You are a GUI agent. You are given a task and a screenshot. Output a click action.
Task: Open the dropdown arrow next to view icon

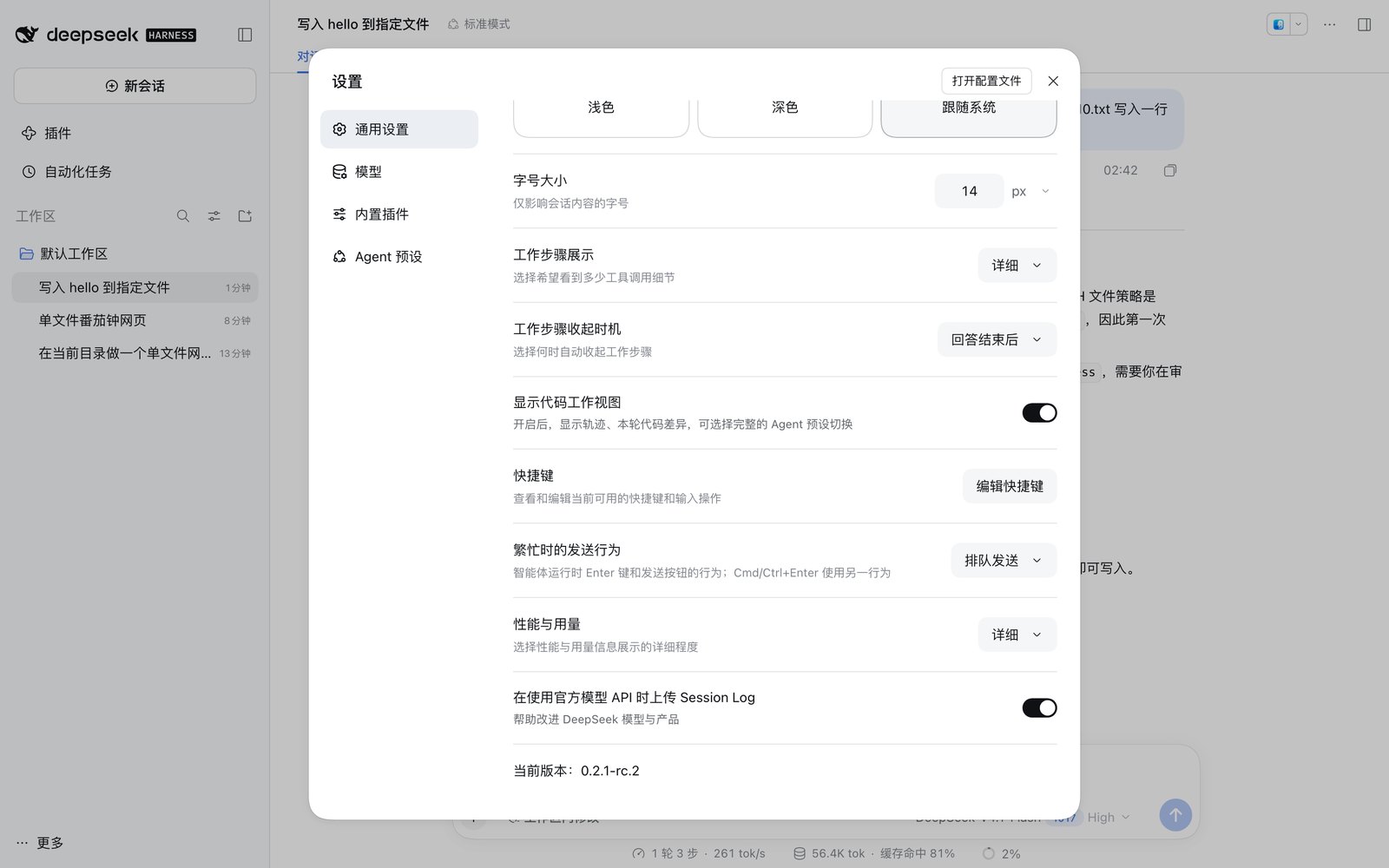pos(1299,24)
